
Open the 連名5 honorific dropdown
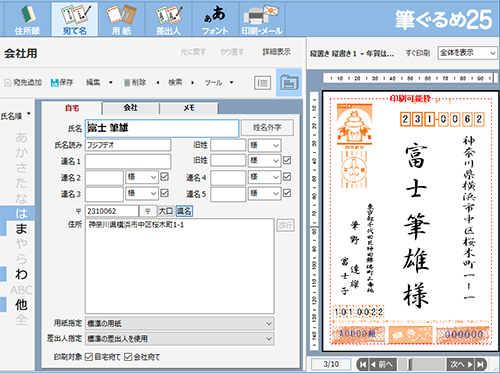(x=265, y=193)
